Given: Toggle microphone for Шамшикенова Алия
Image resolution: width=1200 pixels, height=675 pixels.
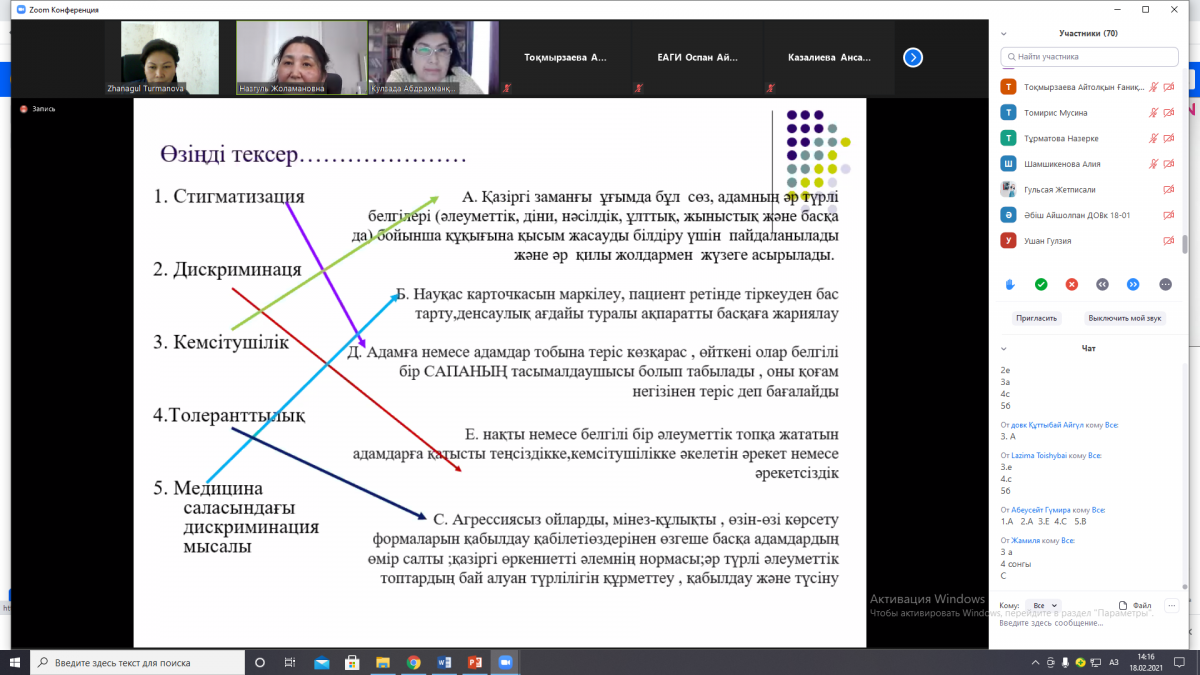Looking at the screenshot, I should pos(1153,164).
